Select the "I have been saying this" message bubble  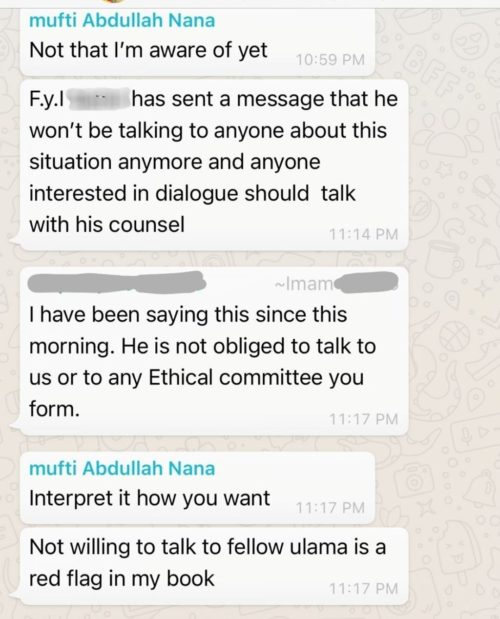click(213, 351)
